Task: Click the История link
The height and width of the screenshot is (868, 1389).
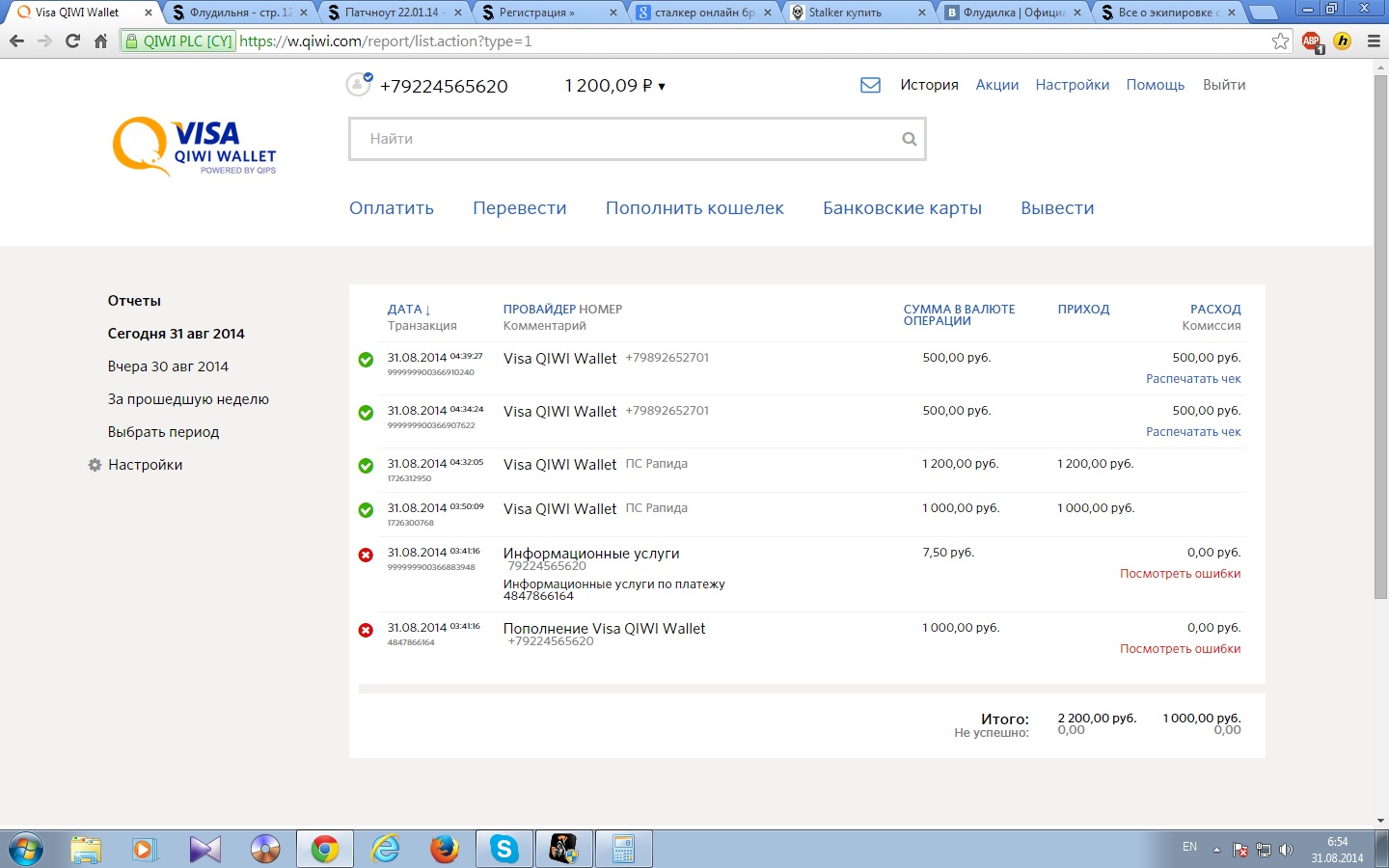Action: 929,85
